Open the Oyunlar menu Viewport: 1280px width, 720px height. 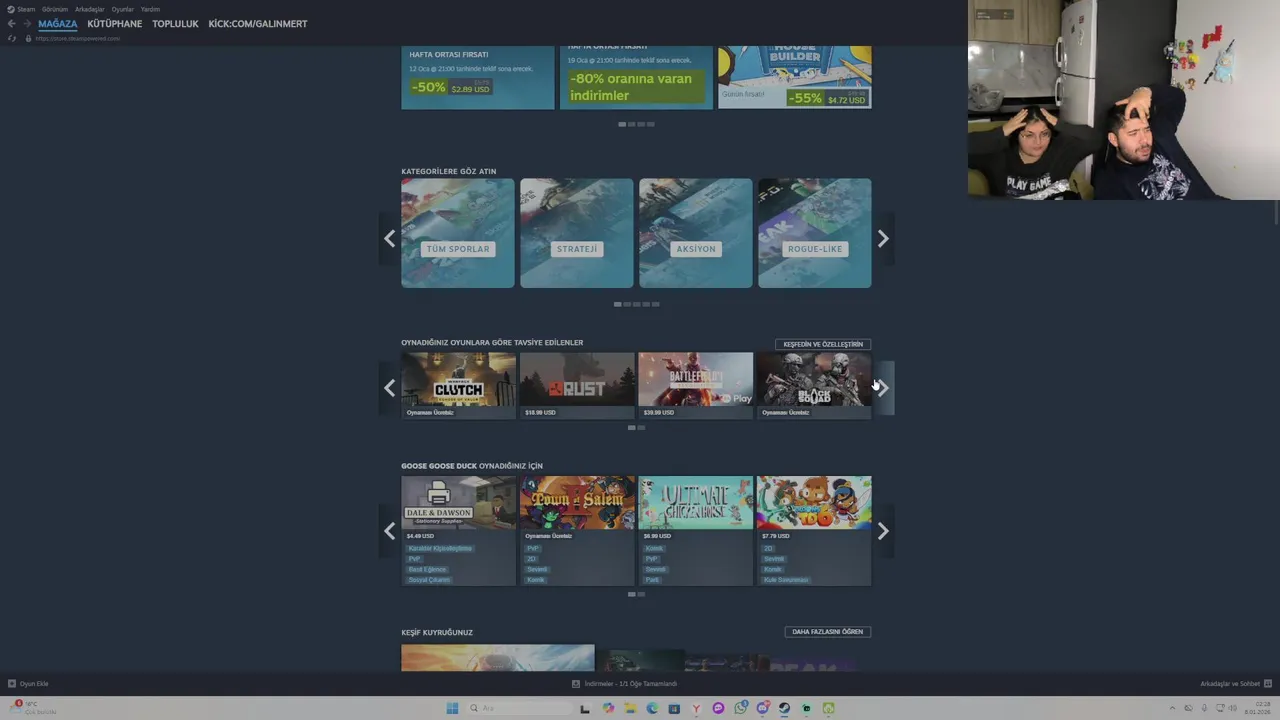pyautogui.click(x=122, y=9)
